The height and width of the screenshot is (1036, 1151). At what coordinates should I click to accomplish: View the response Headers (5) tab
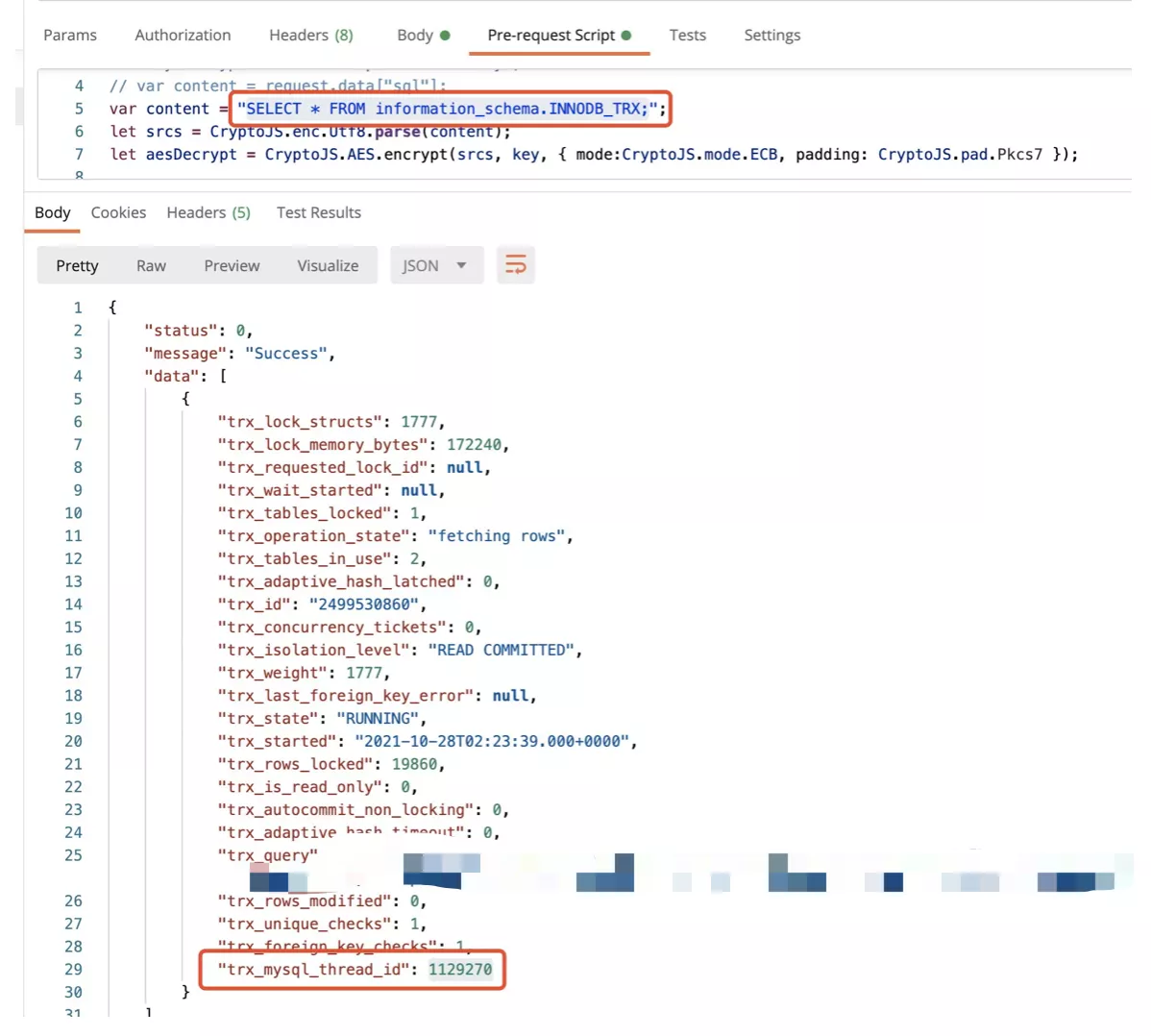point(208,213)
